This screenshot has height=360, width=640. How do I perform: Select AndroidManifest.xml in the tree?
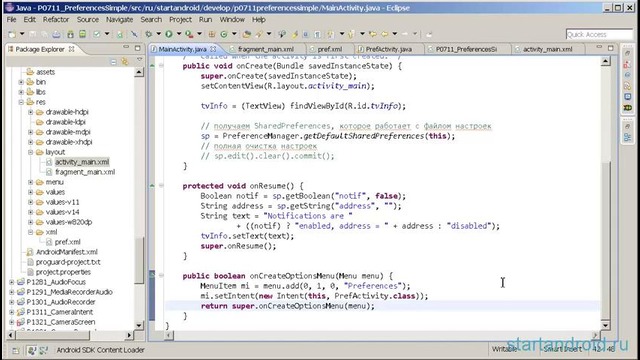click(x=67, y=252)
